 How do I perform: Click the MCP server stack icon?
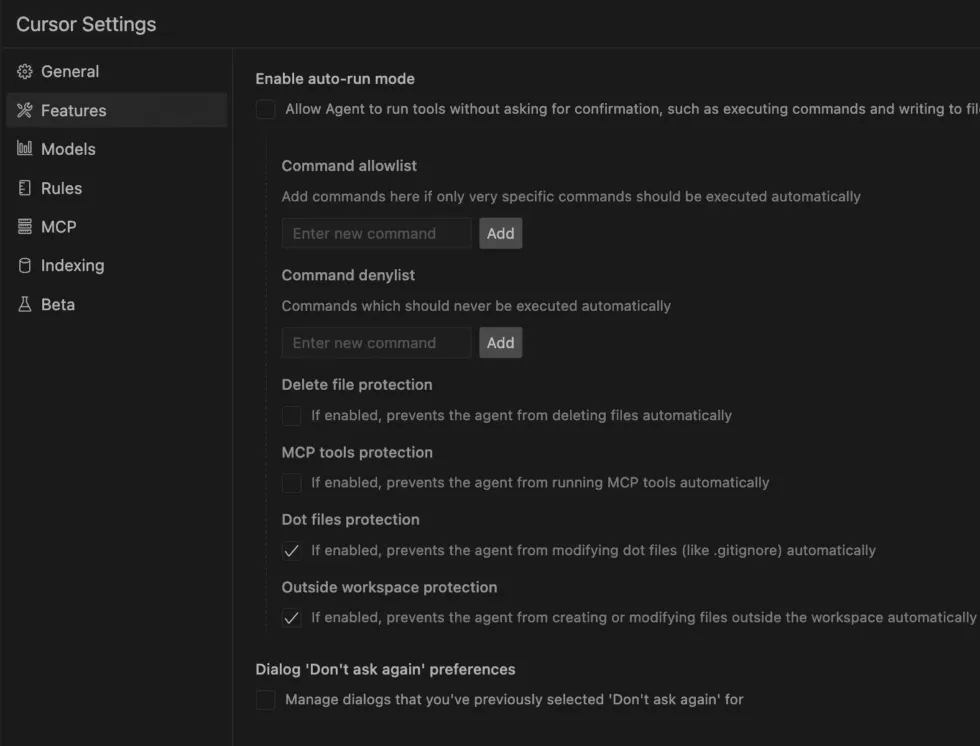[x=24, y=226]
